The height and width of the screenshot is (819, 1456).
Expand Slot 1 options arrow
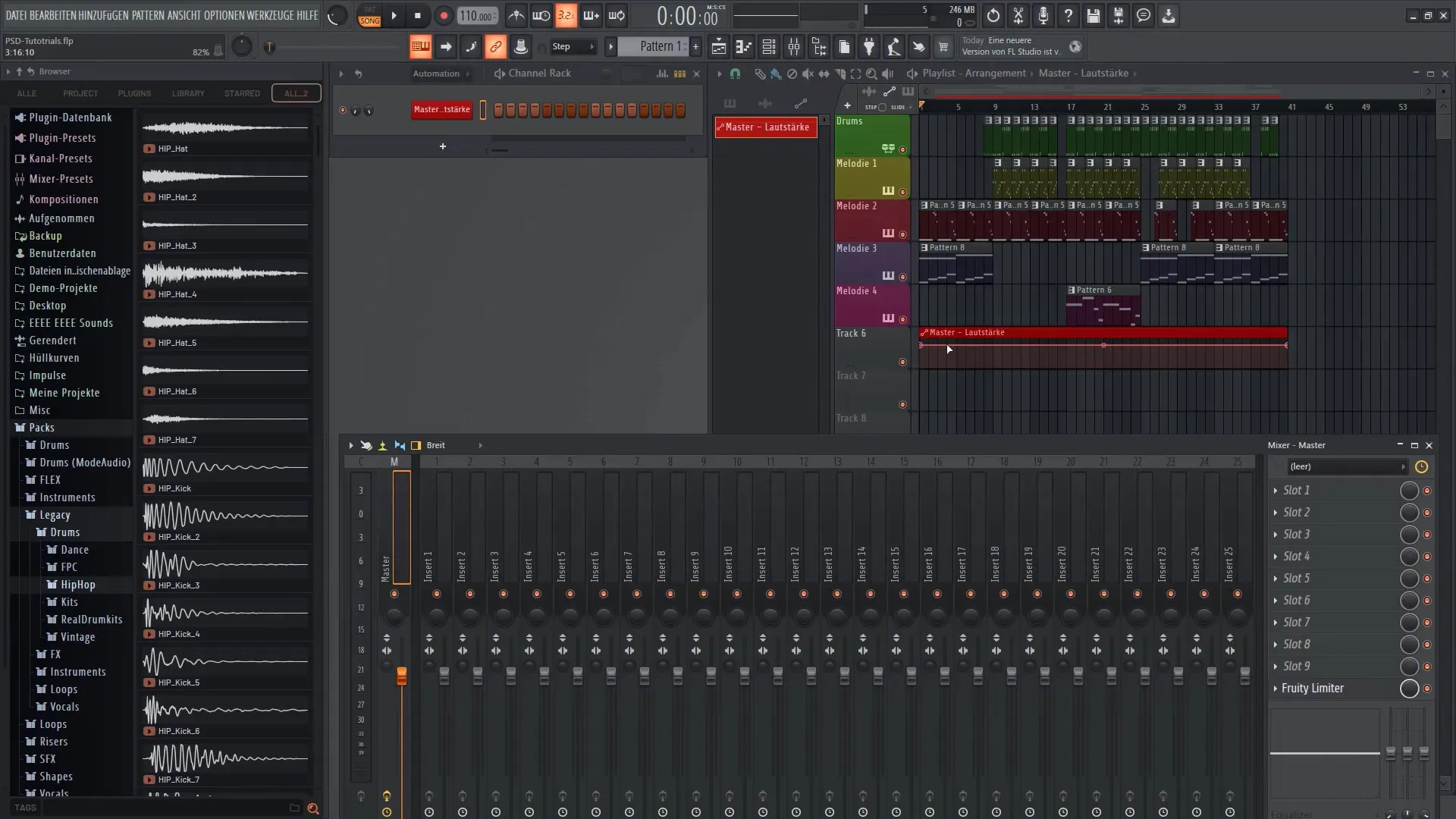click(1276, 491)
